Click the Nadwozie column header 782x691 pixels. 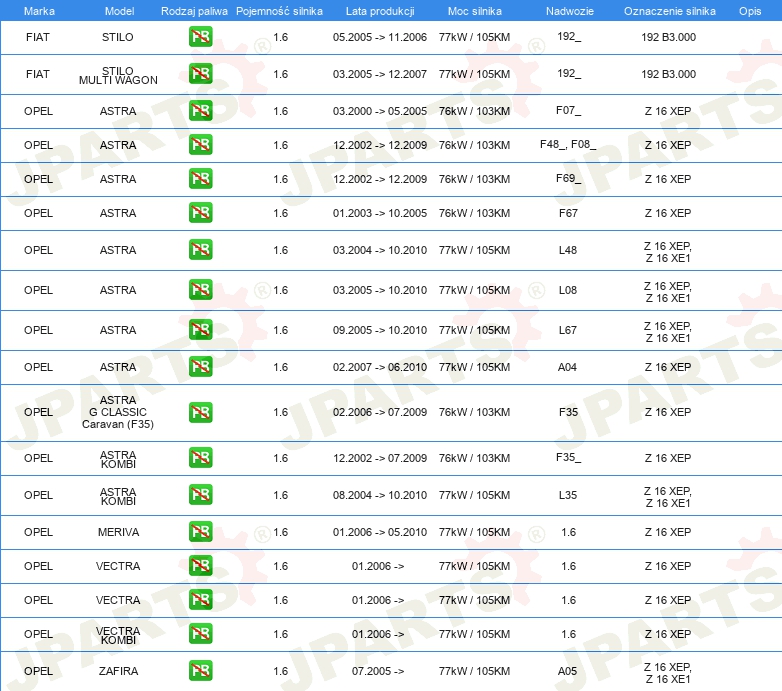[x=570, y=11]
